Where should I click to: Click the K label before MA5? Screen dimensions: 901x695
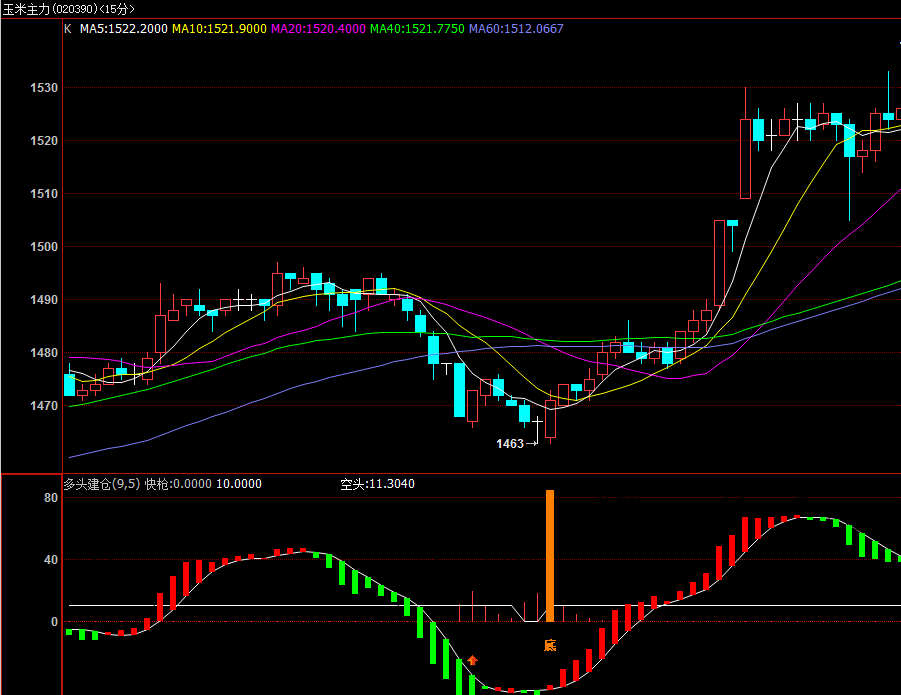[x=68, y=29]
